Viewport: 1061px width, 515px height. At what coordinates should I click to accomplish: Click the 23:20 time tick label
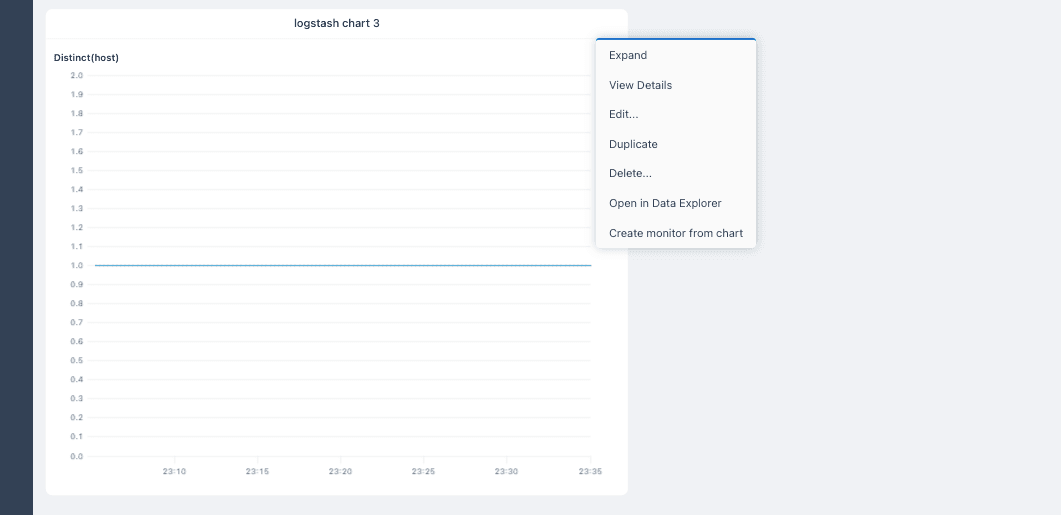coord(340,471)
